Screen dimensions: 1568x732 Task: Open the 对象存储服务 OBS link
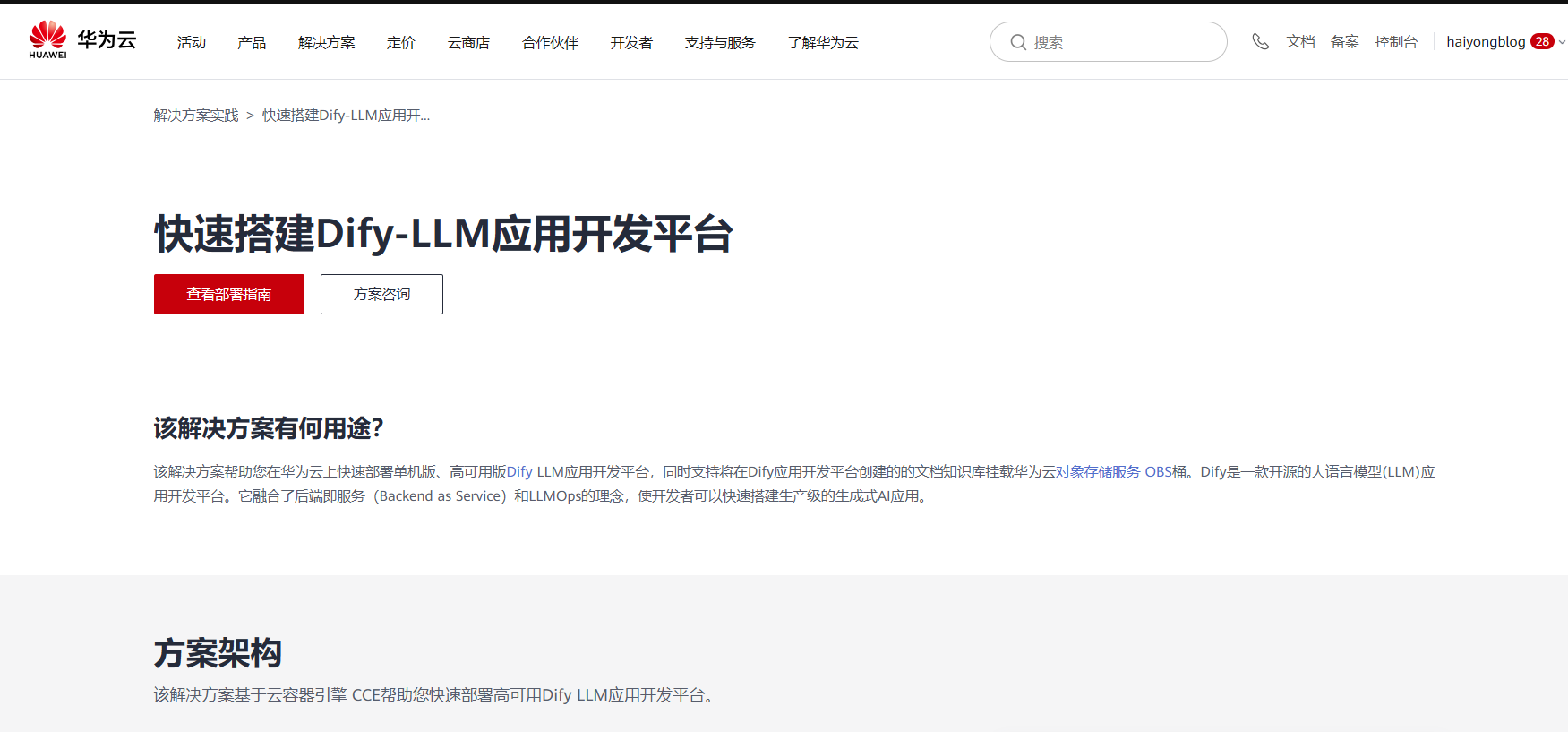(x=1114, y=472)
